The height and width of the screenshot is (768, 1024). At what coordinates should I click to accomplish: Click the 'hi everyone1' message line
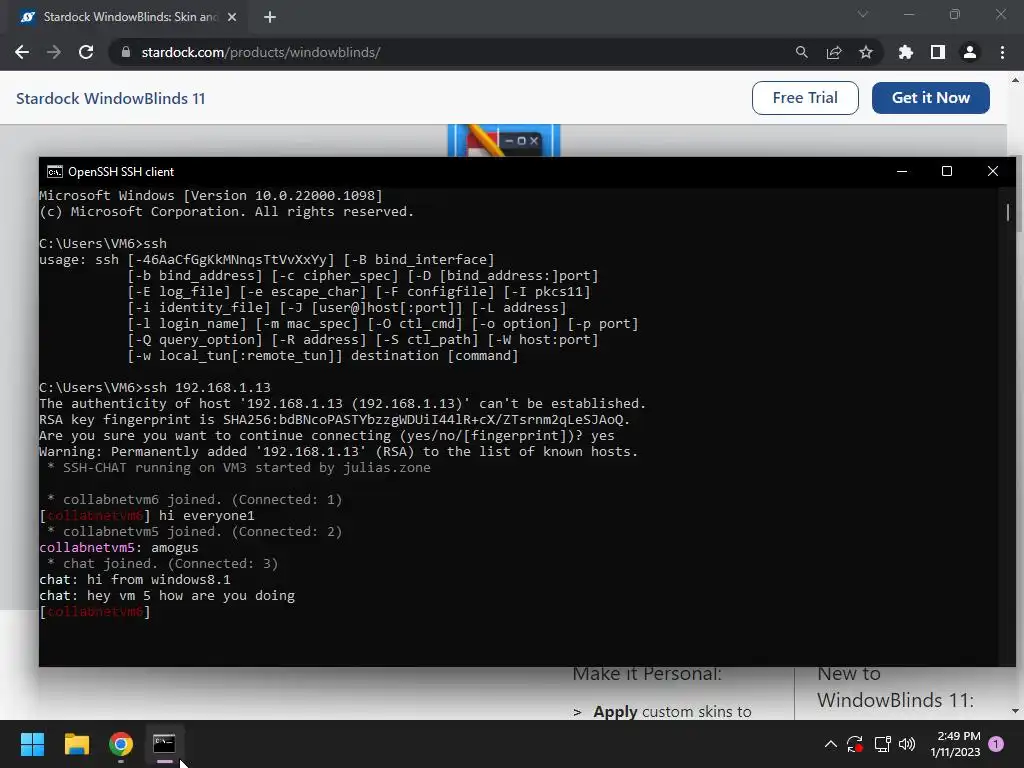point(147,515)
